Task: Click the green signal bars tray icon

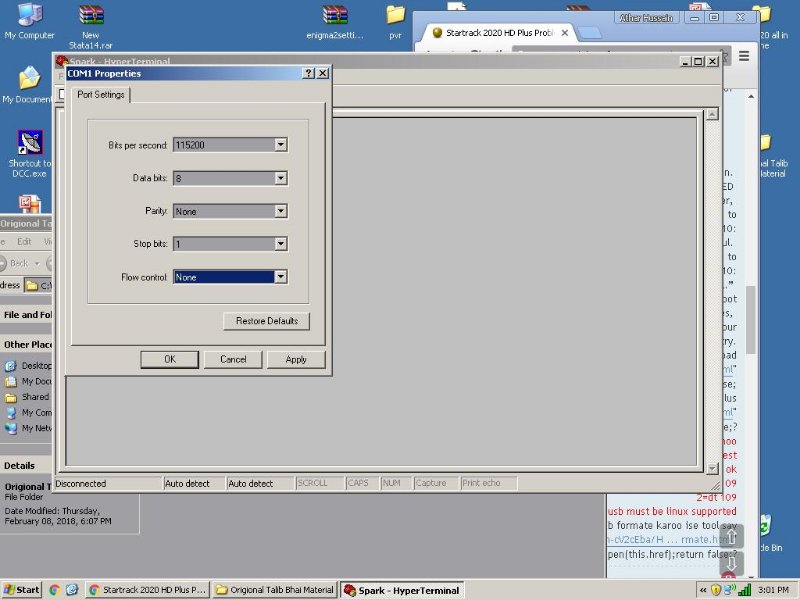Action: tap(744, 590)
